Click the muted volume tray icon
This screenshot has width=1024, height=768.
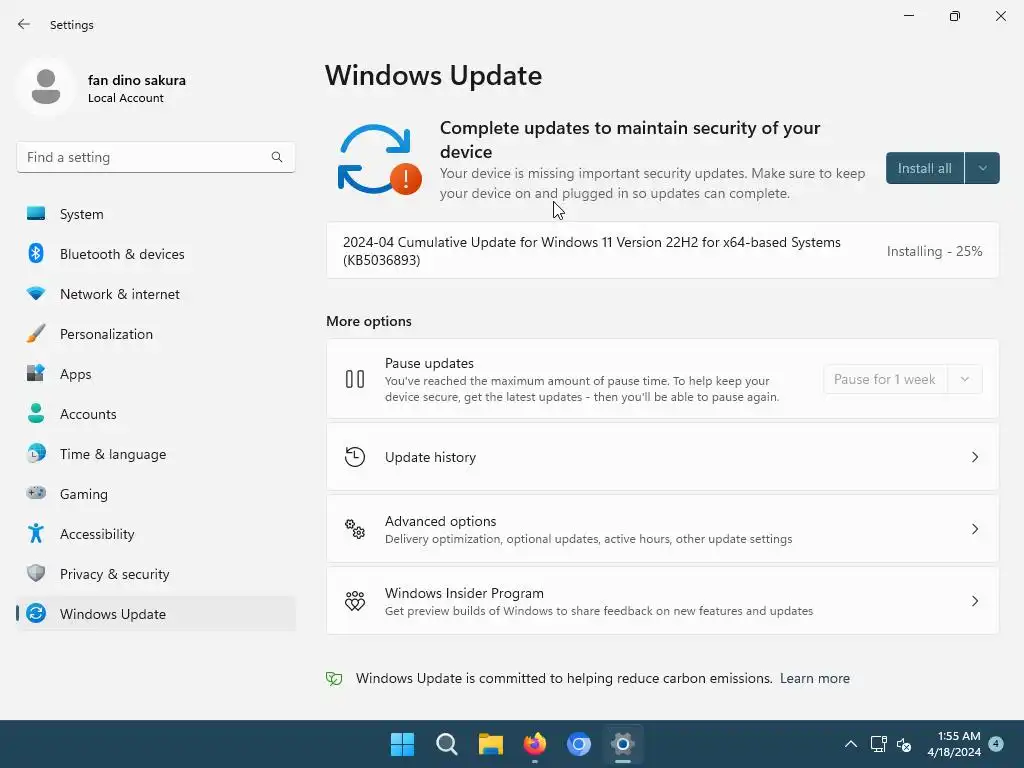point(904,744)
